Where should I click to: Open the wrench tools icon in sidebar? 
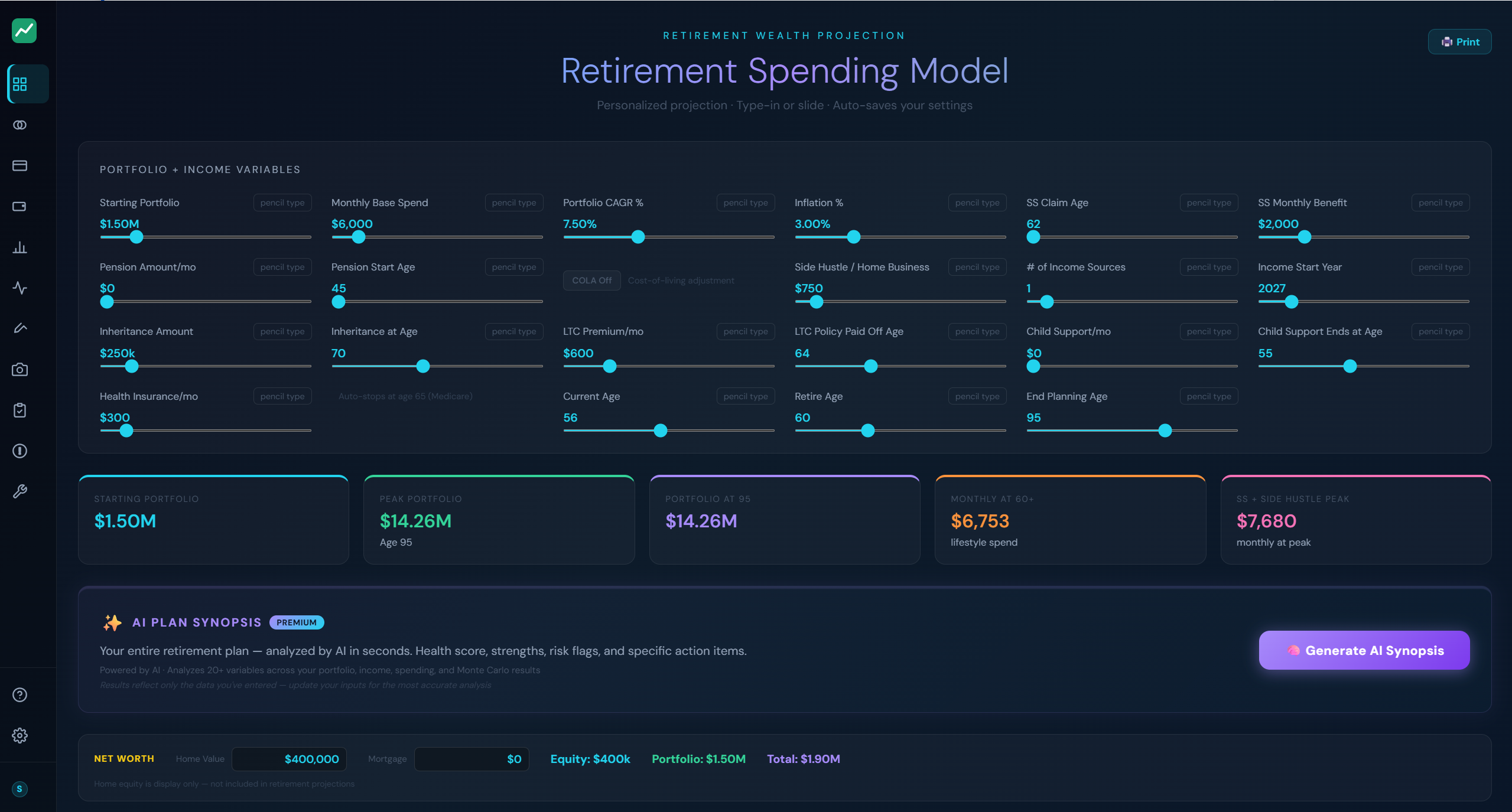pos(19,491)
